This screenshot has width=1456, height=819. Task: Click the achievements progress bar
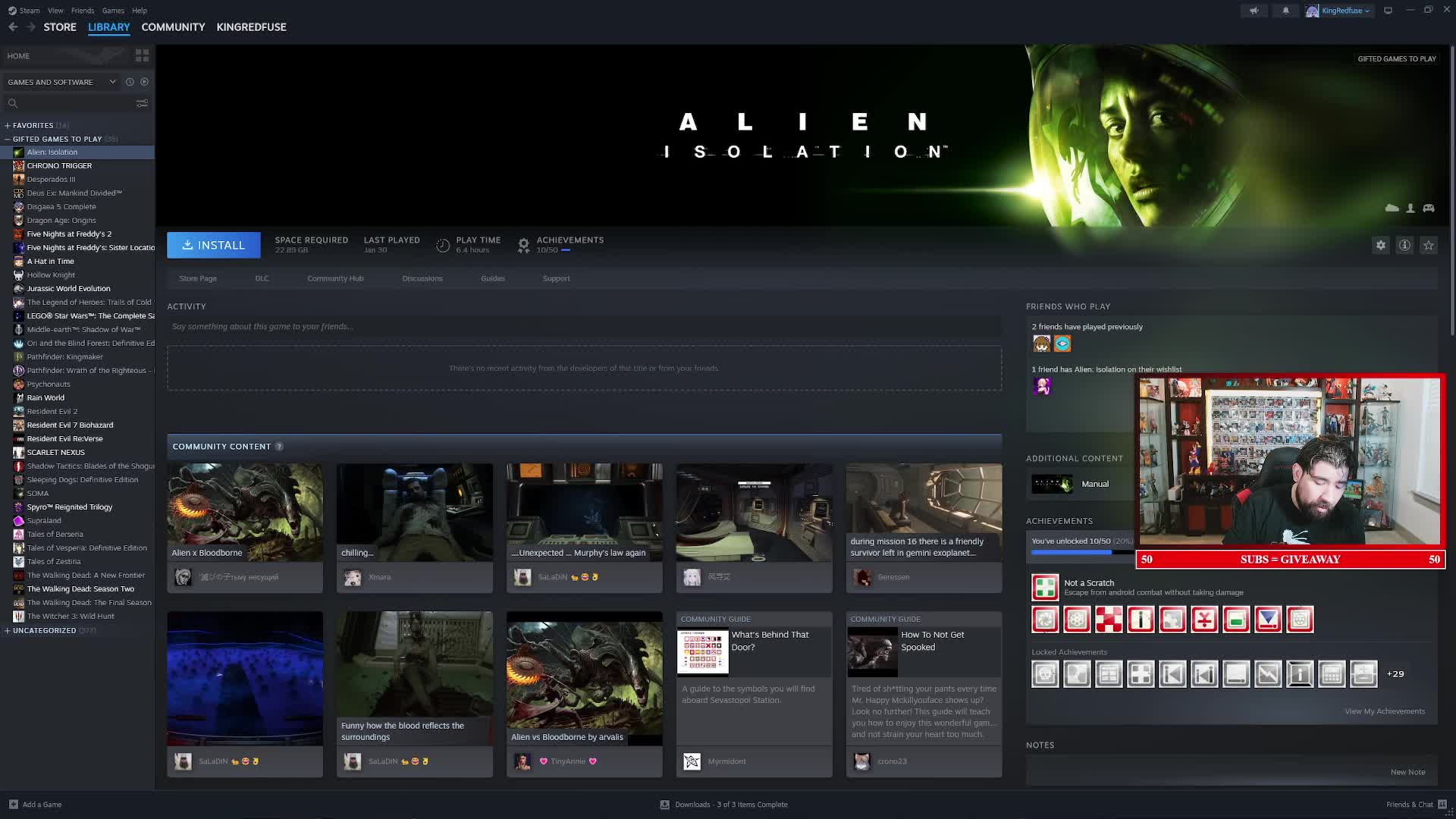tap(1081, 552)
